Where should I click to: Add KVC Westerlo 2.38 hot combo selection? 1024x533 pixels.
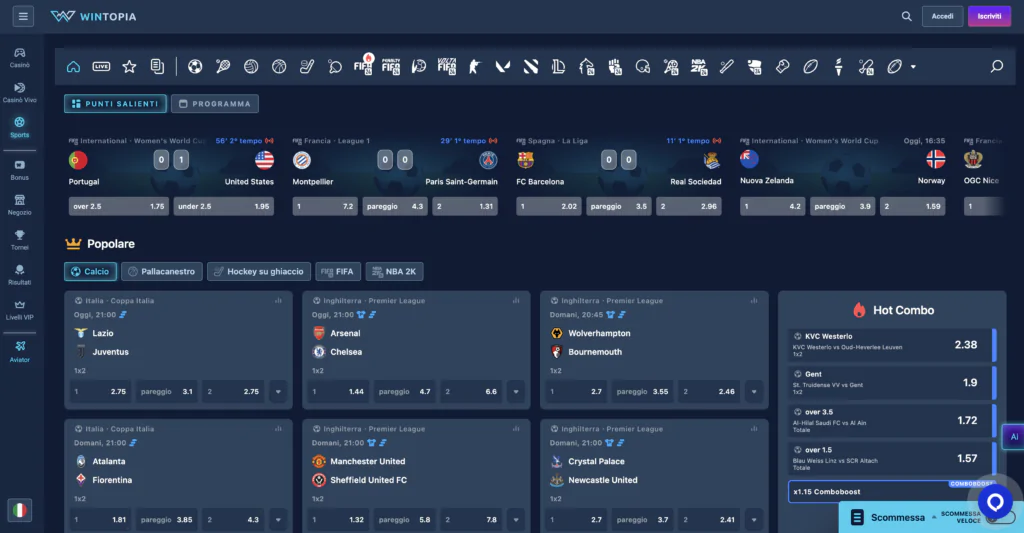coord(892,345)
